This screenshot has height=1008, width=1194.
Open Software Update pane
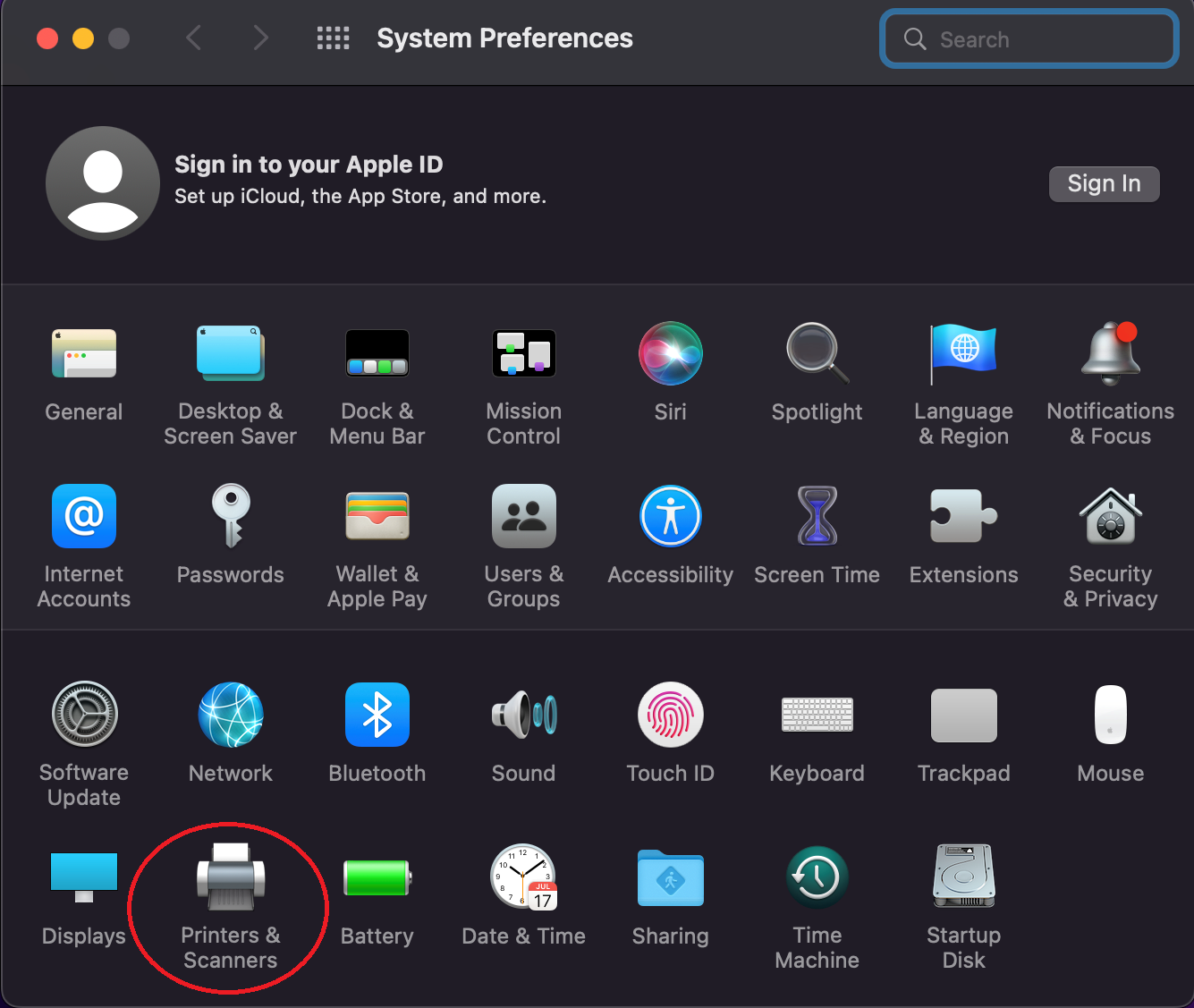[x=84, y=715]
